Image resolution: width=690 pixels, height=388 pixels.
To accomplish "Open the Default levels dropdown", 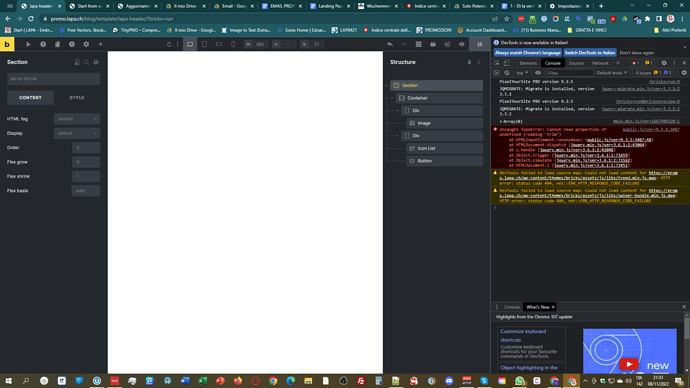I will tap(612, 73).
